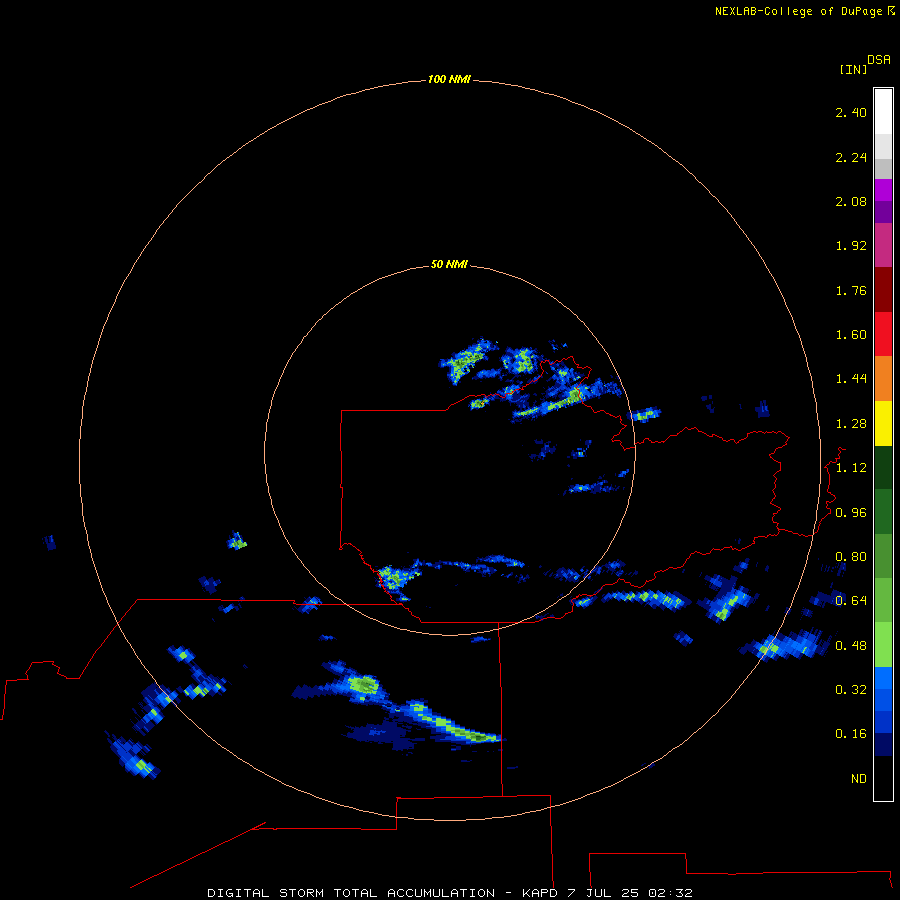This screenshot has height=900, width=900.
Task: Click the 1.12 legend value
Action: click(x=851, y=468)
